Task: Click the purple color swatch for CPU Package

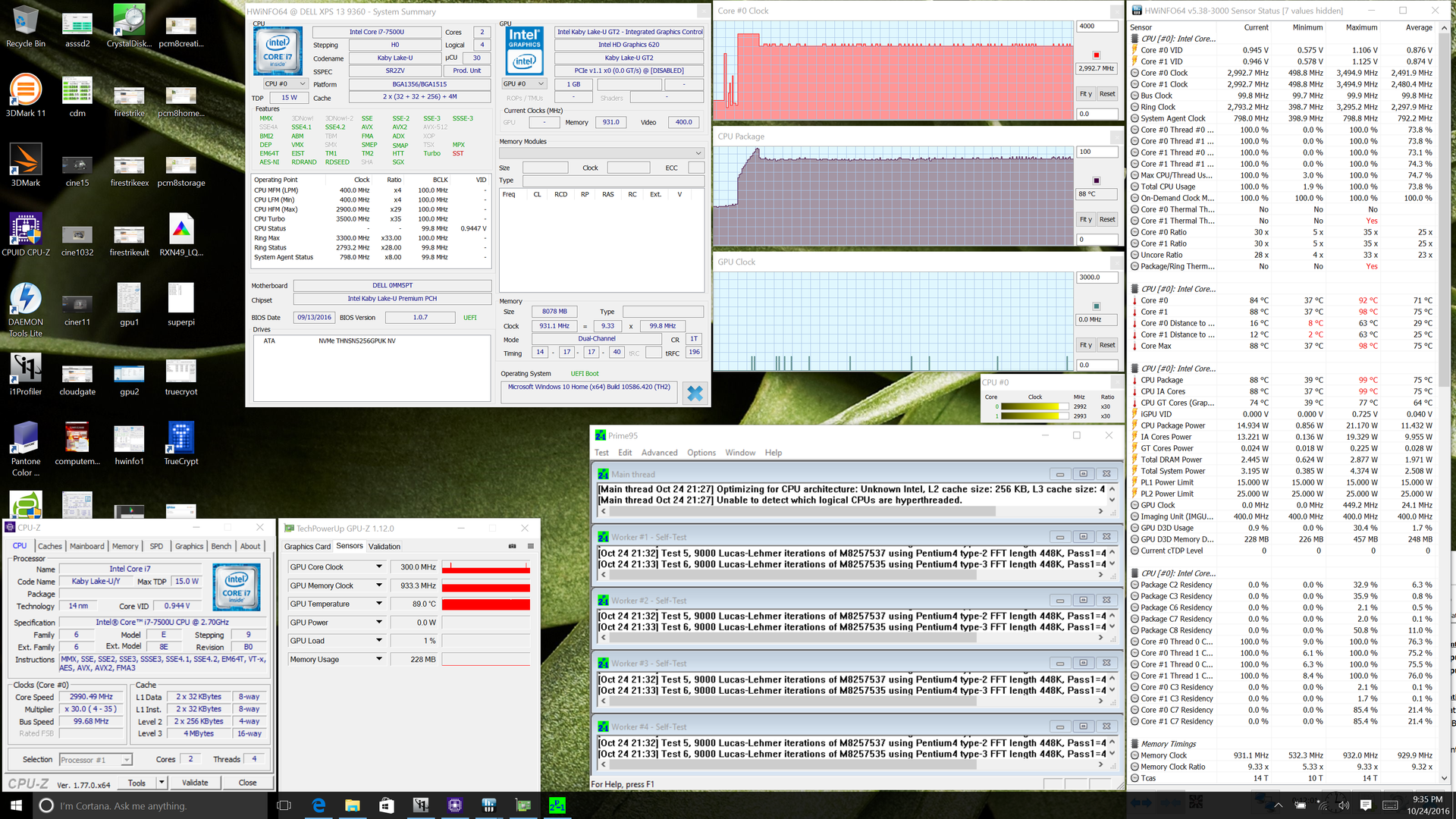Action: [1096, 180]
